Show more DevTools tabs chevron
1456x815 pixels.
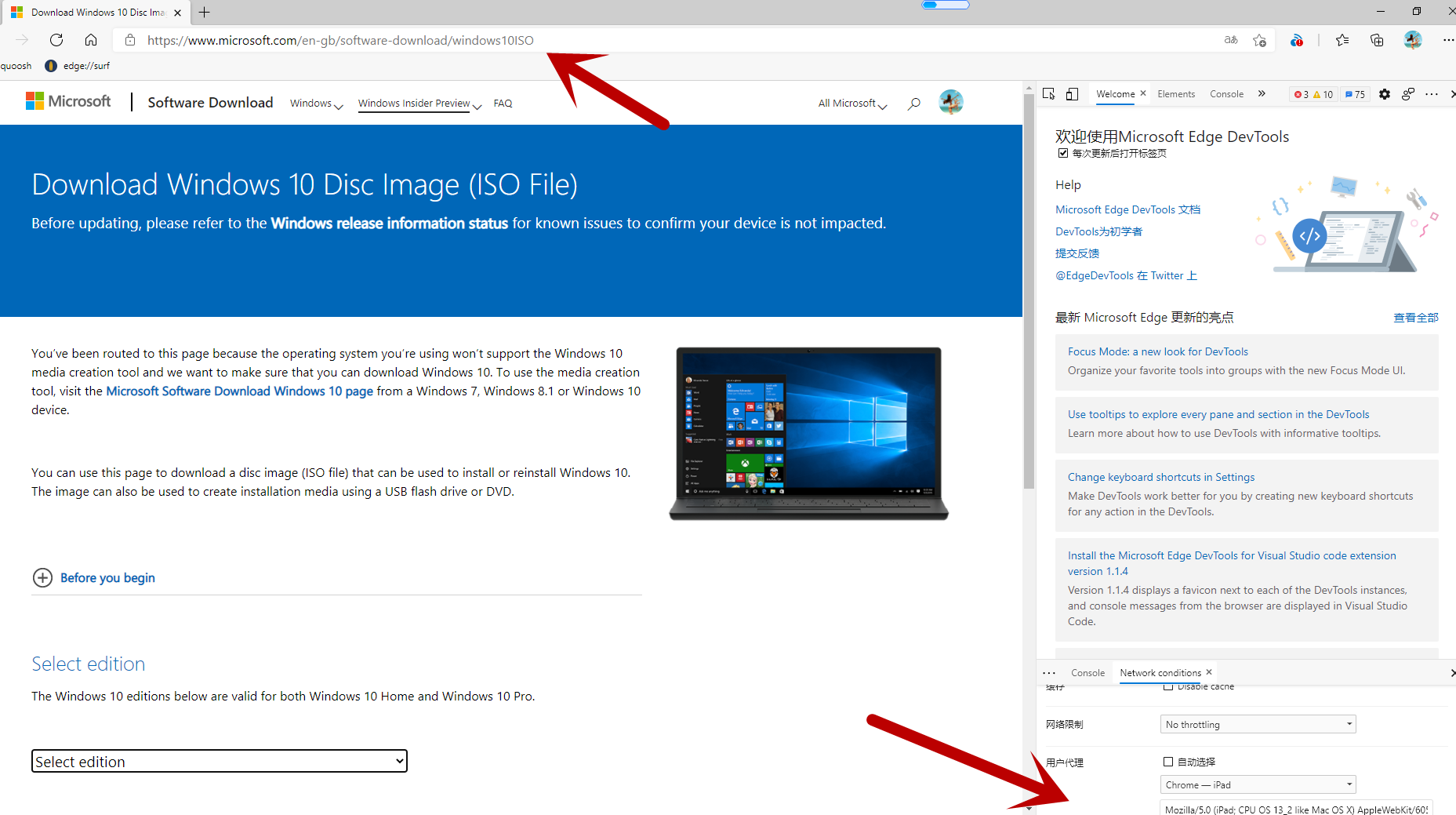[x=1262, y=94]
